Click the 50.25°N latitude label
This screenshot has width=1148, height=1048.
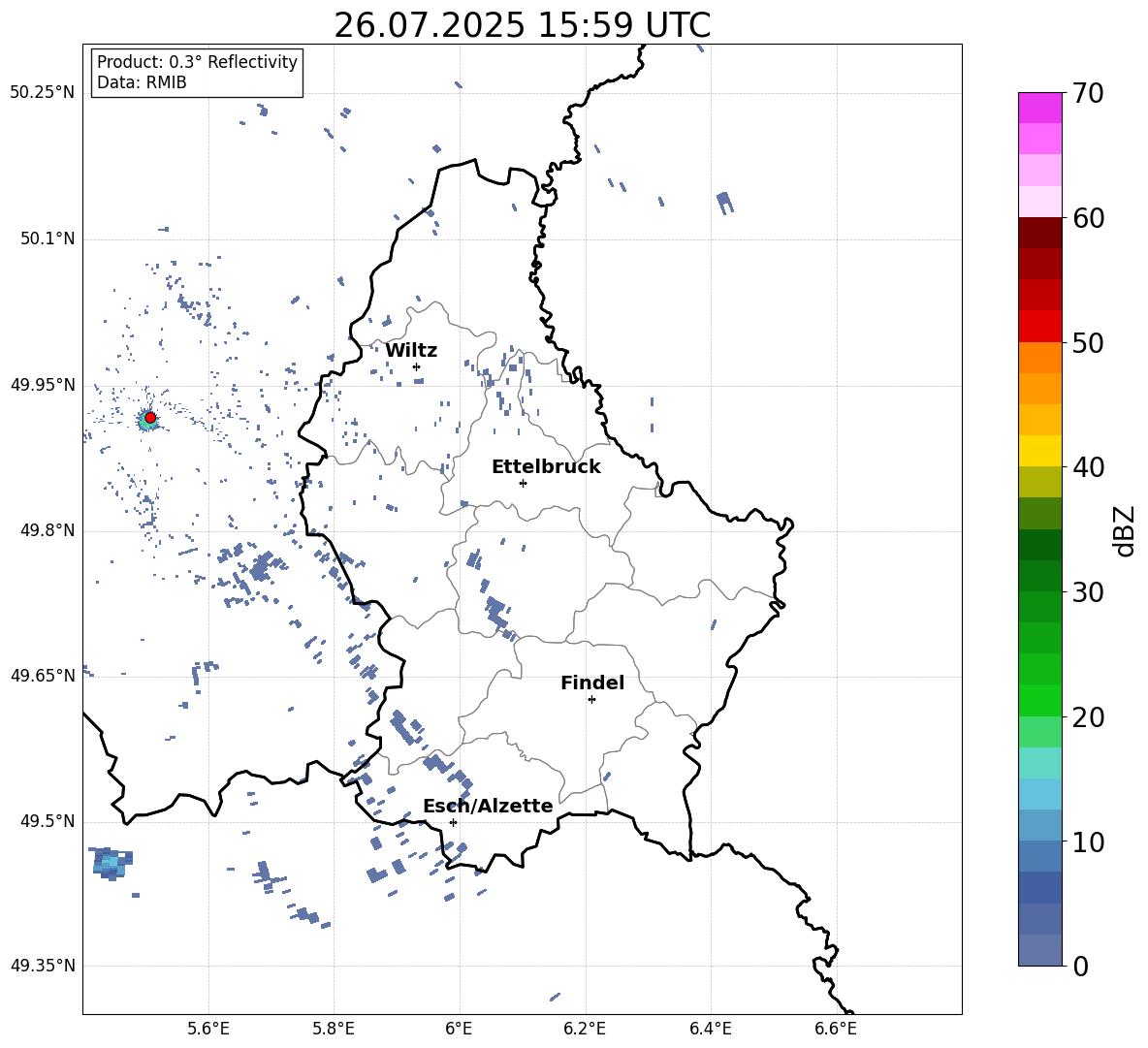point(43,93)
